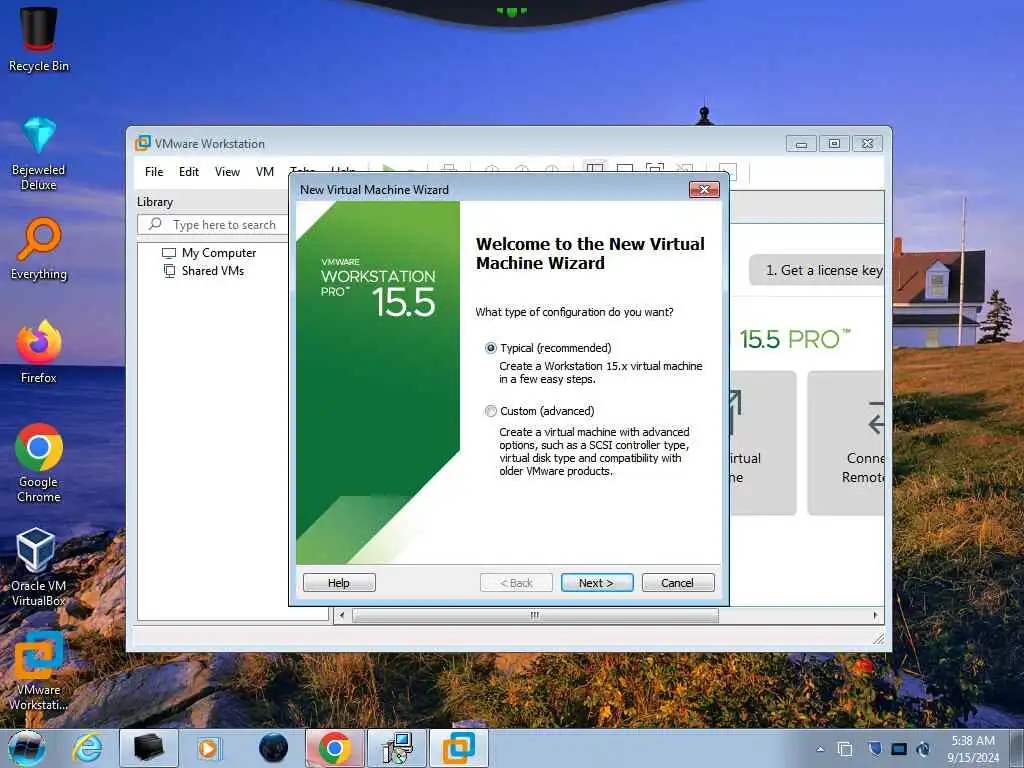
Task: Open the Recycle Bin desktop icon
Action: click(39, 39)
